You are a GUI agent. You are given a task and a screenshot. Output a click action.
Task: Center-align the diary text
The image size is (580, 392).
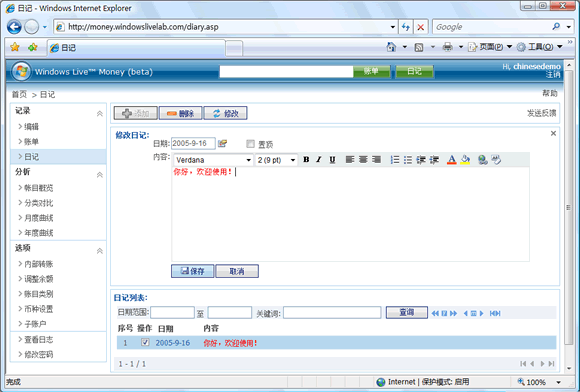pos(363,159)
